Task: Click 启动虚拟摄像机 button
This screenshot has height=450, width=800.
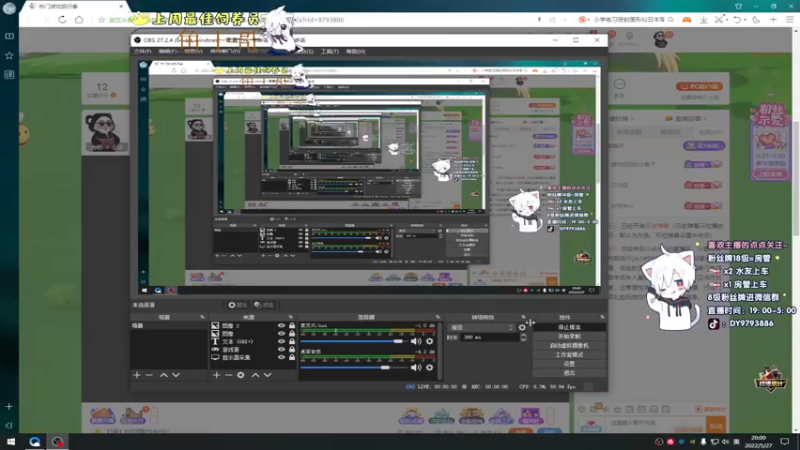Action: point(569,345)
